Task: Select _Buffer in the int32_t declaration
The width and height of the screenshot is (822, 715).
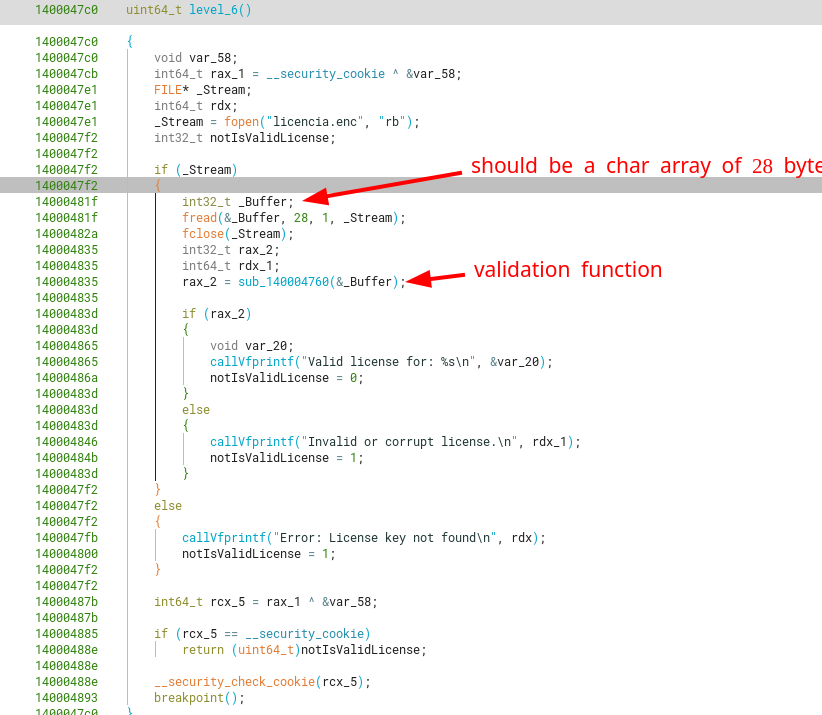Action: 266,202
